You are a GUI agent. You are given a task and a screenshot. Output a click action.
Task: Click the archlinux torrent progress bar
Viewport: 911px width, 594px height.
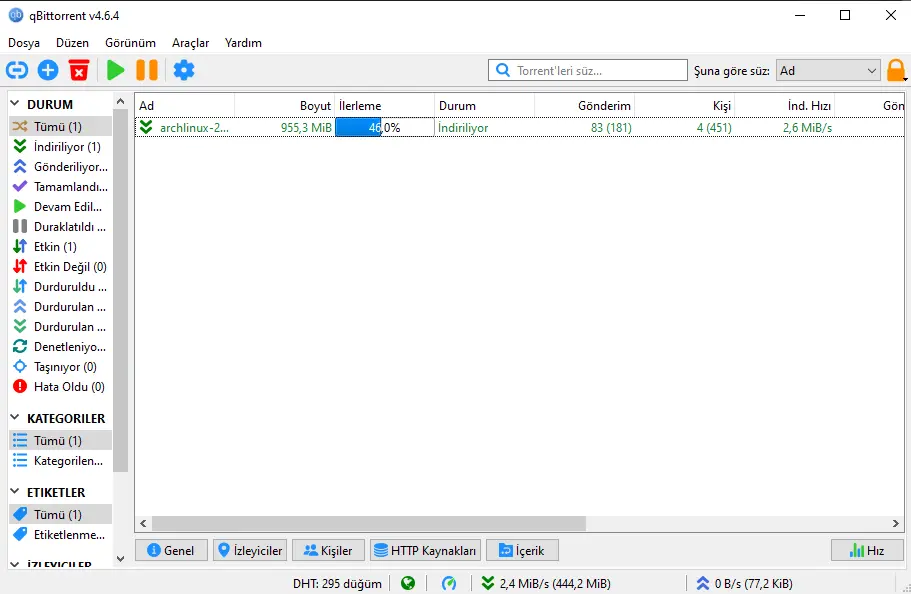(x=385, y=127)
